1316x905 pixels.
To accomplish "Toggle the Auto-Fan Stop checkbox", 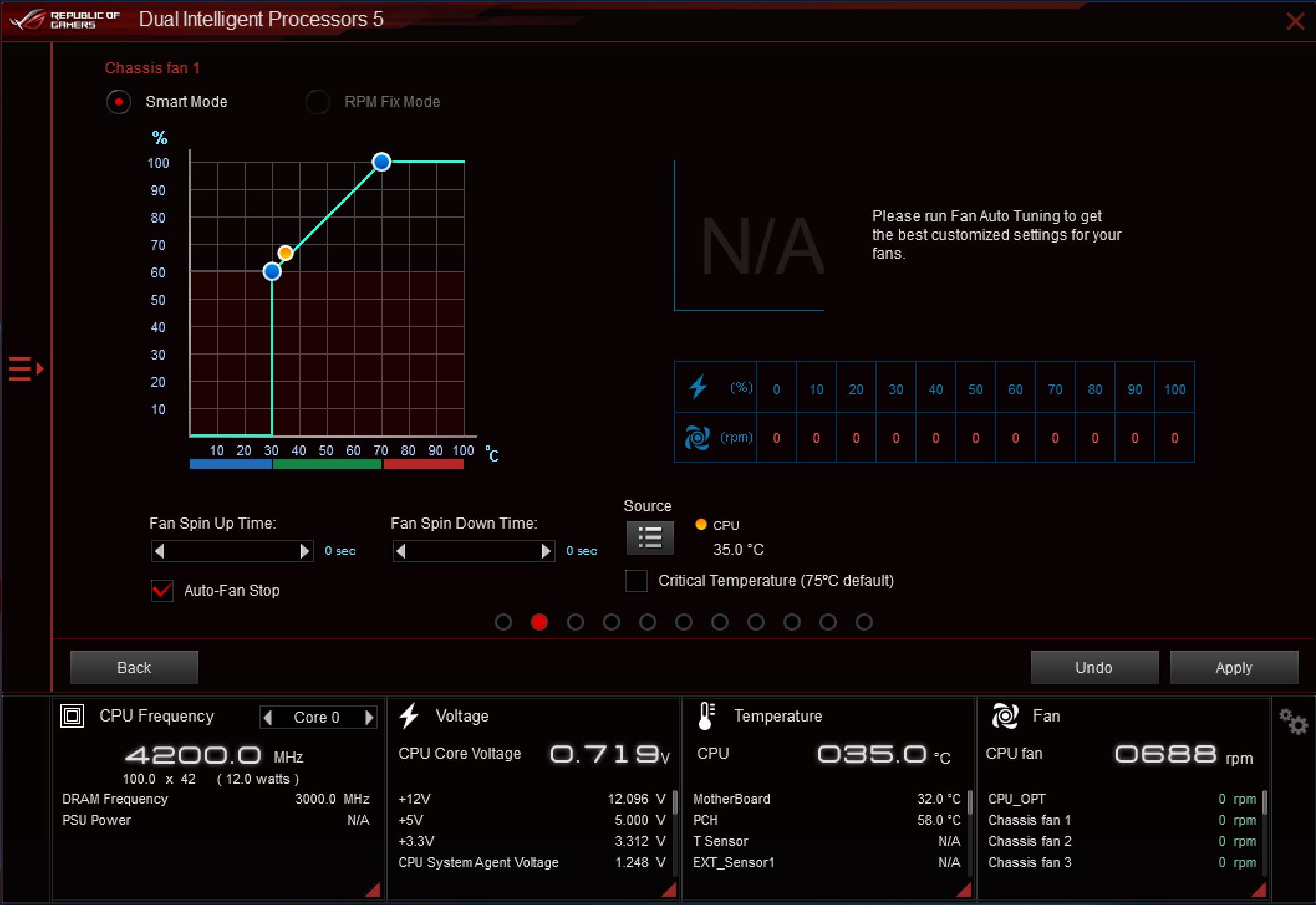I will [x=162, y=590].
